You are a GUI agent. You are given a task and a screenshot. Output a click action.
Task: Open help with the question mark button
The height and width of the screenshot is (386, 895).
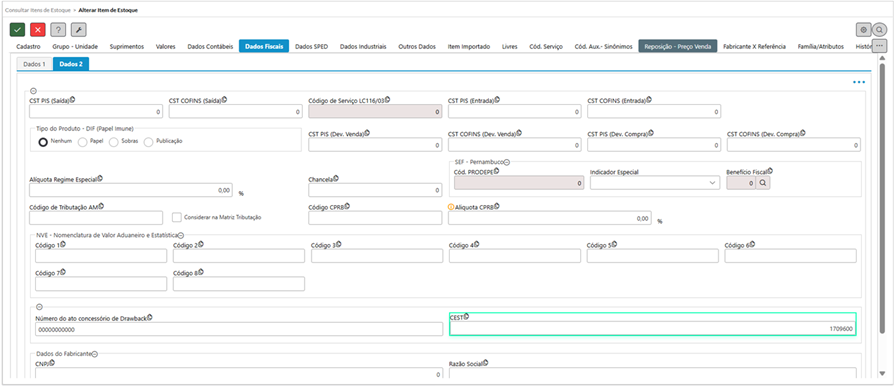click(58, 30)
